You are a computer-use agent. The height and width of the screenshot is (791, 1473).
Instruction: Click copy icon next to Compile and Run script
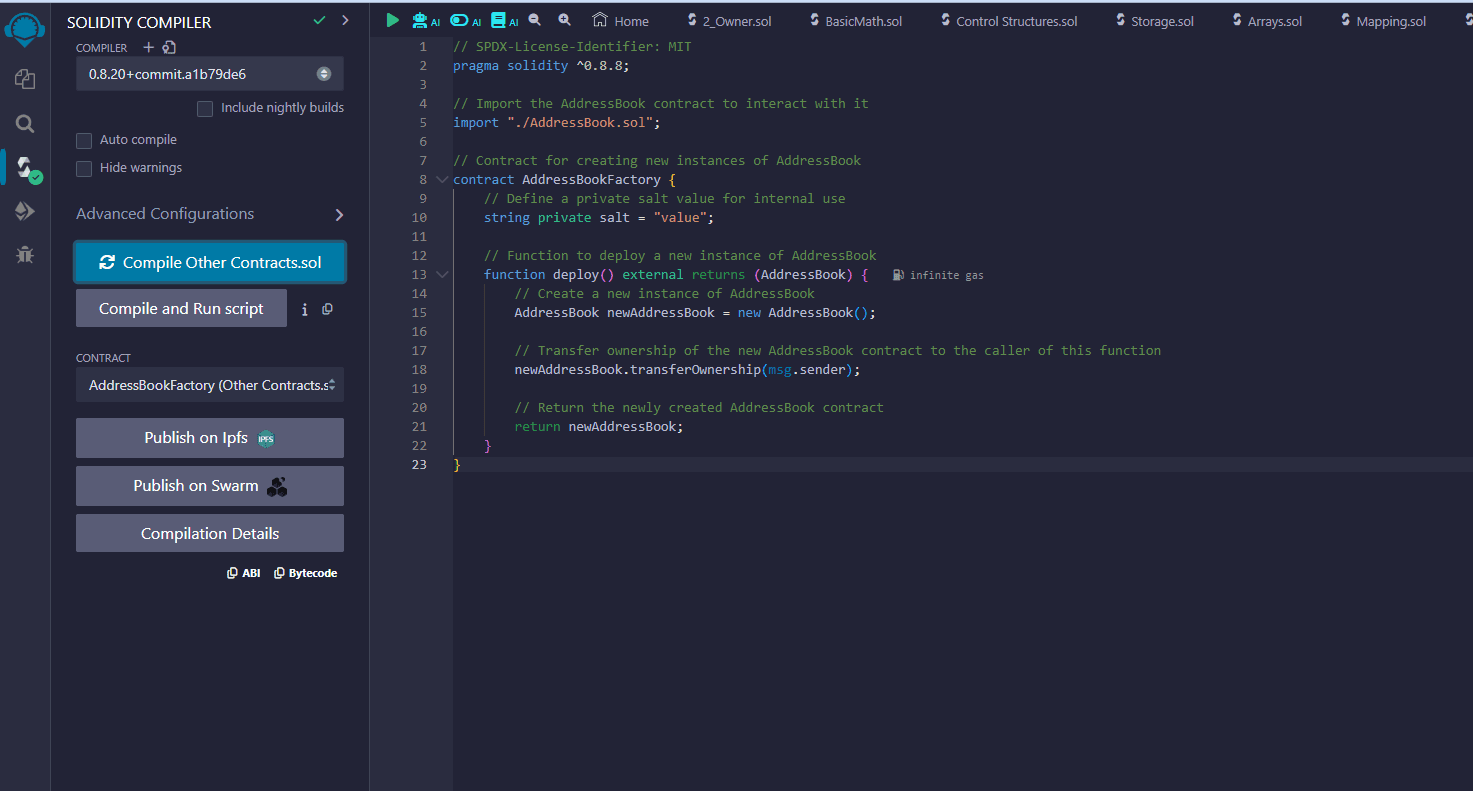[x=327, y=309]
